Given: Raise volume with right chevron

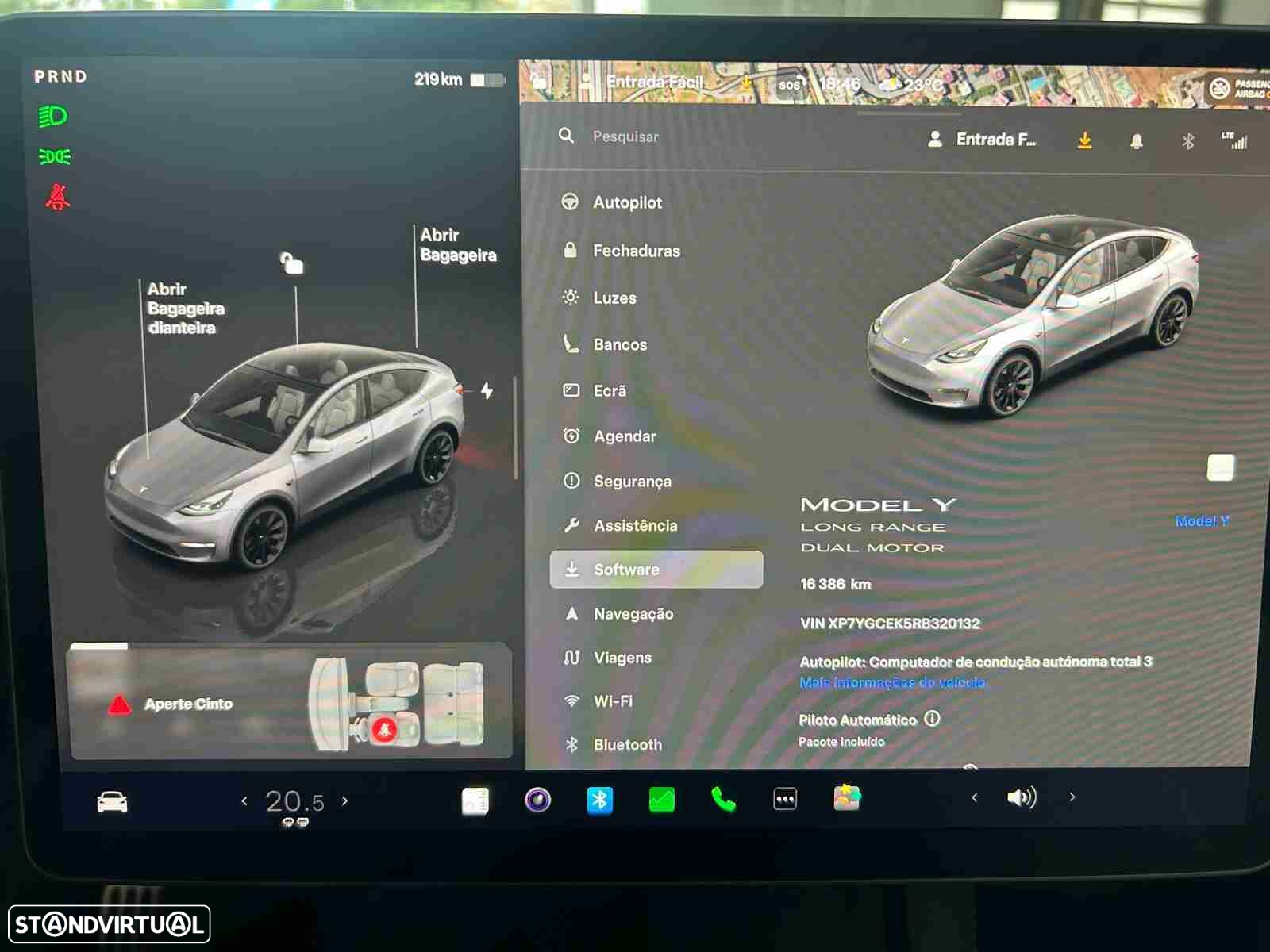Looking at the screenshot, I should pyautogui.click(x=1072, y=797).
